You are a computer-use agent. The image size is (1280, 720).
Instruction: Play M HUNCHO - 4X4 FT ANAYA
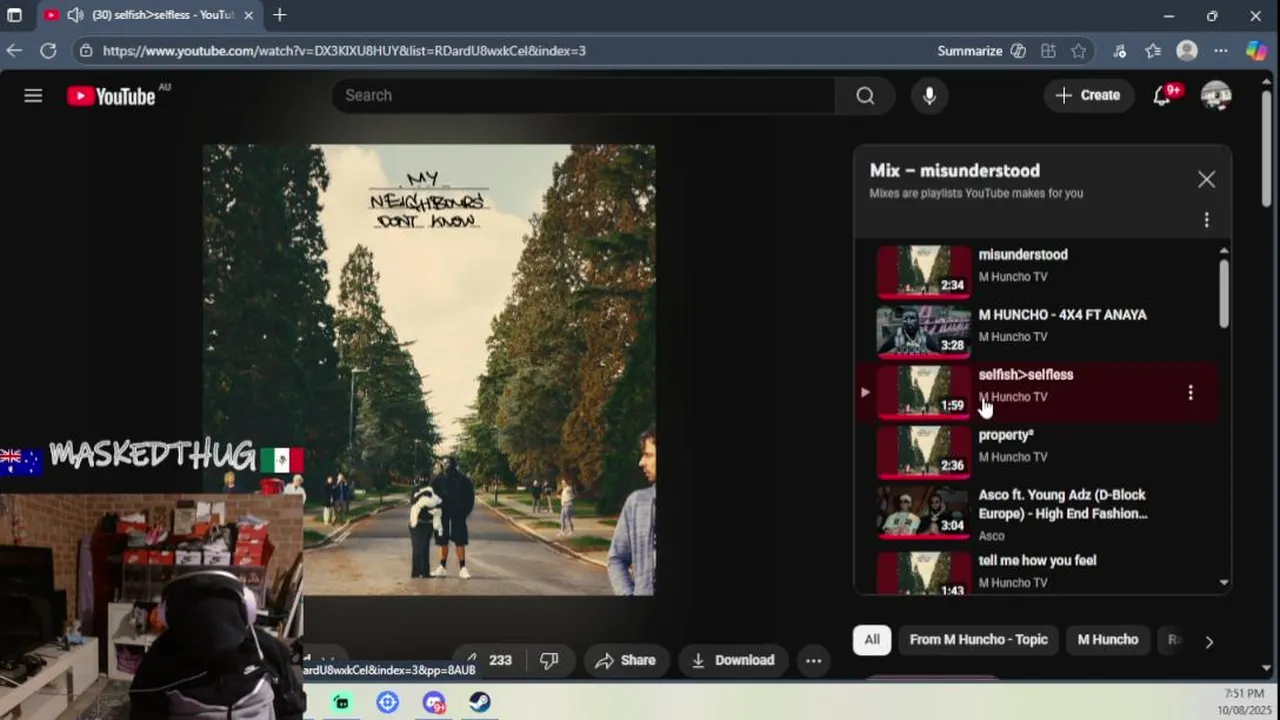(x=1036, y=332)
